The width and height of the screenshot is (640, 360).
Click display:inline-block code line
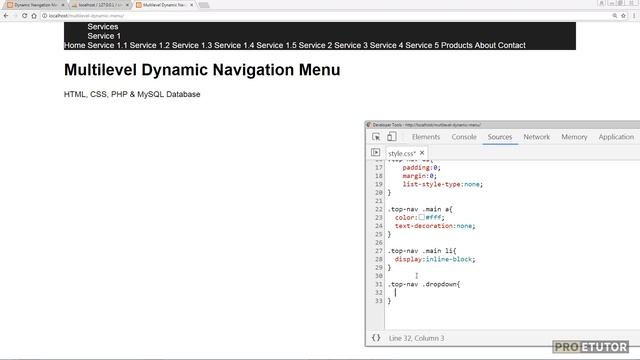pos(435,259)
